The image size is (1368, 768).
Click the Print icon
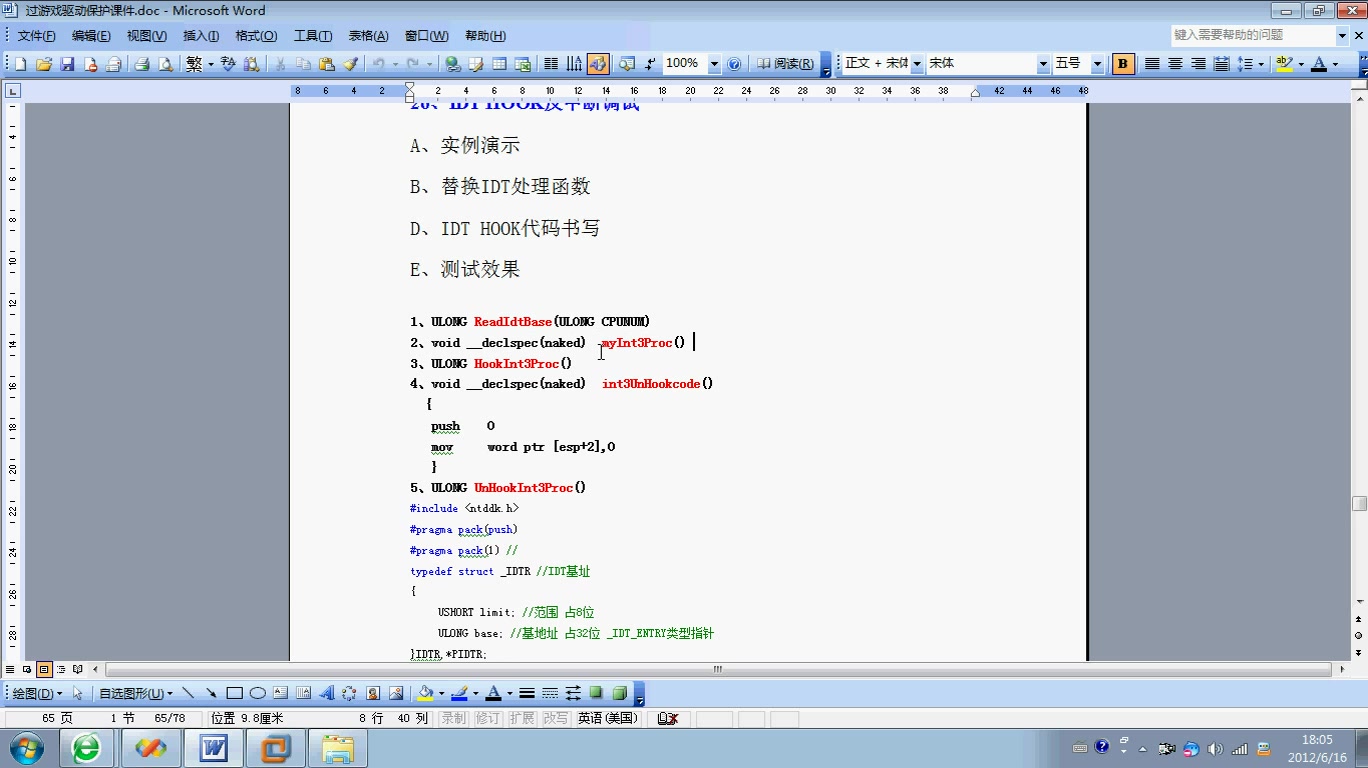pos(142,64)
